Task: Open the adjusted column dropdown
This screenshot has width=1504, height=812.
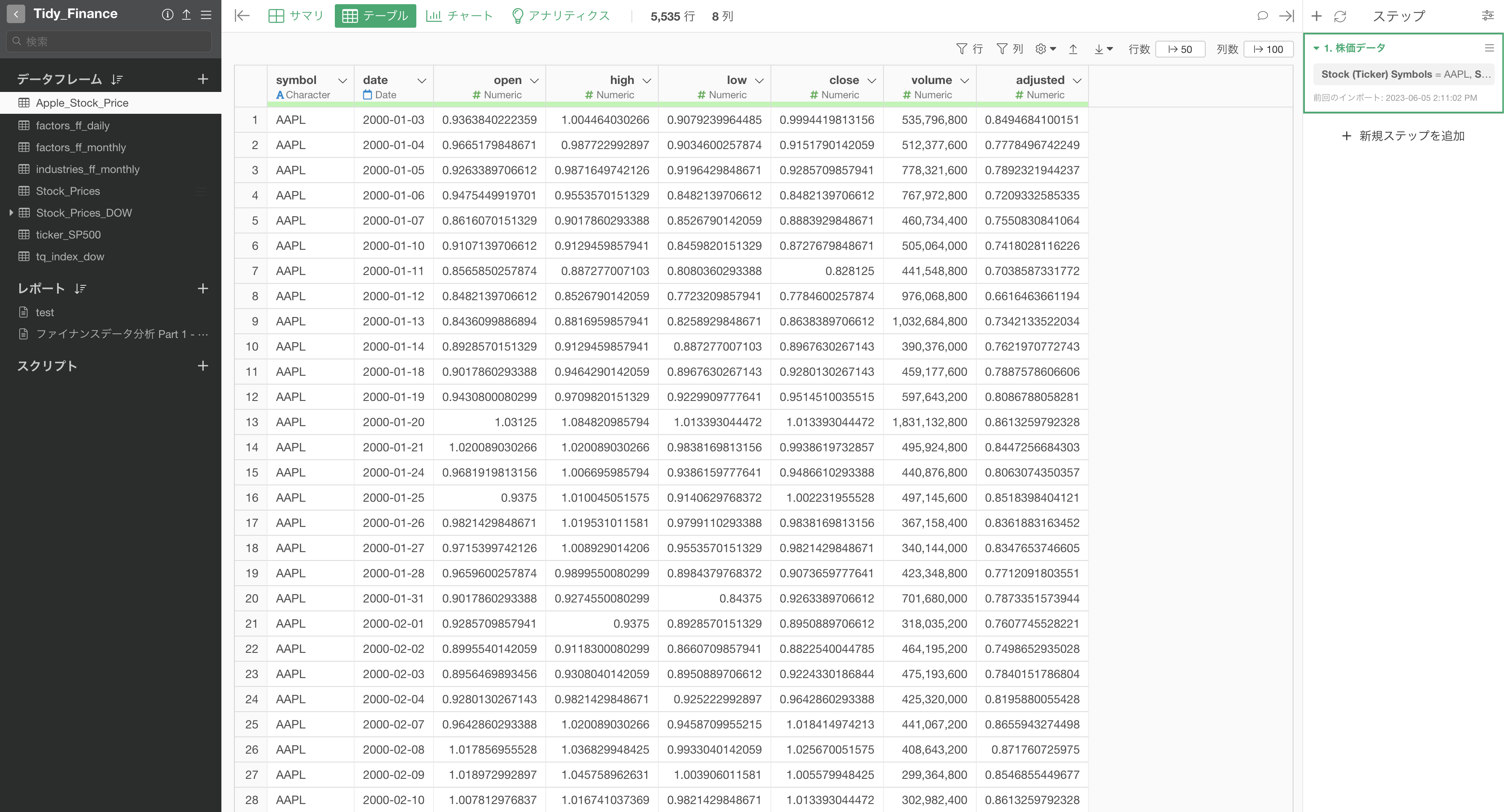Action: [1077, 81]
